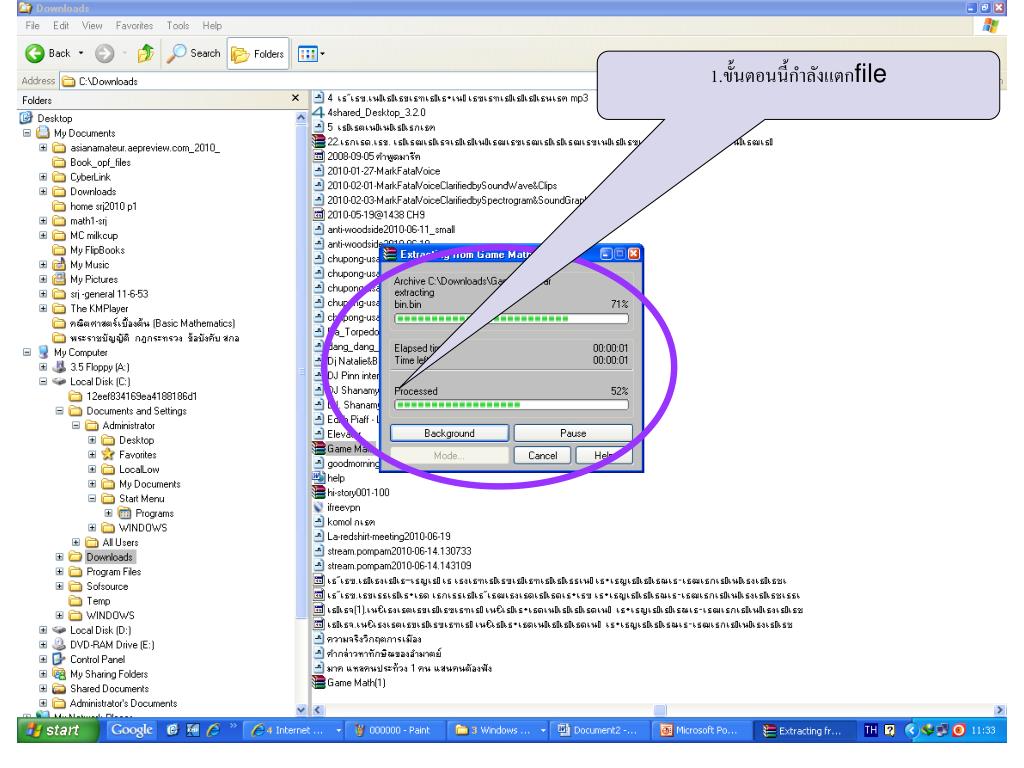Select the 2010-05-19@1438 CH9 file
The height and width of the screenshot is (768, 1024).
376,215
